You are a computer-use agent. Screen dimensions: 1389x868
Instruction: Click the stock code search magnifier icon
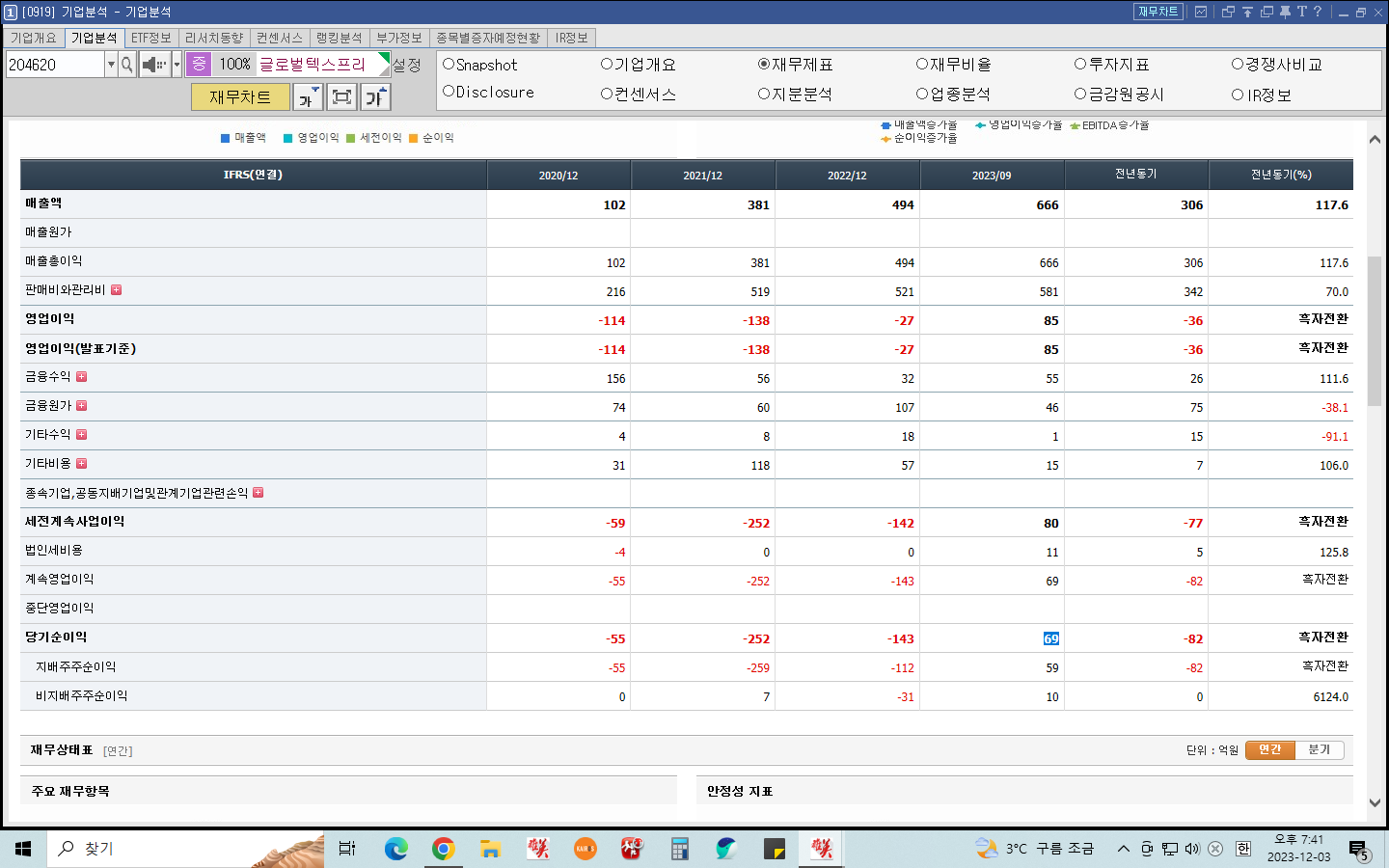[127, 65]
